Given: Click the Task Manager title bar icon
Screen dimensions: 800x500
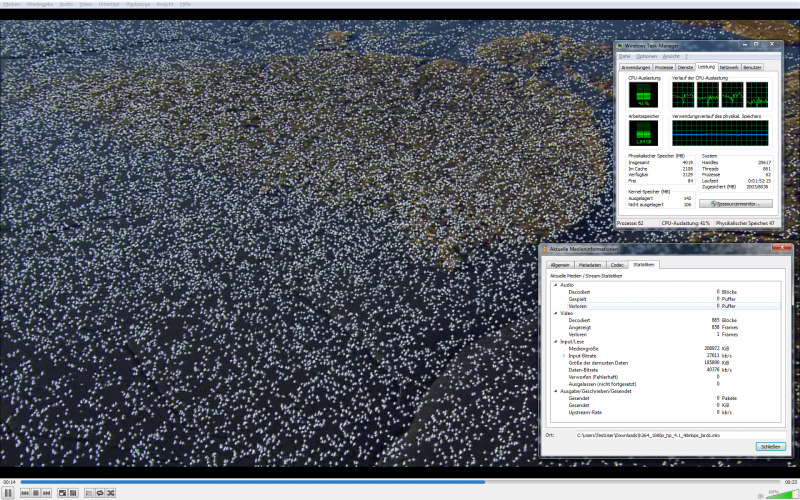Looking at the screenshot, I should 620,45.
